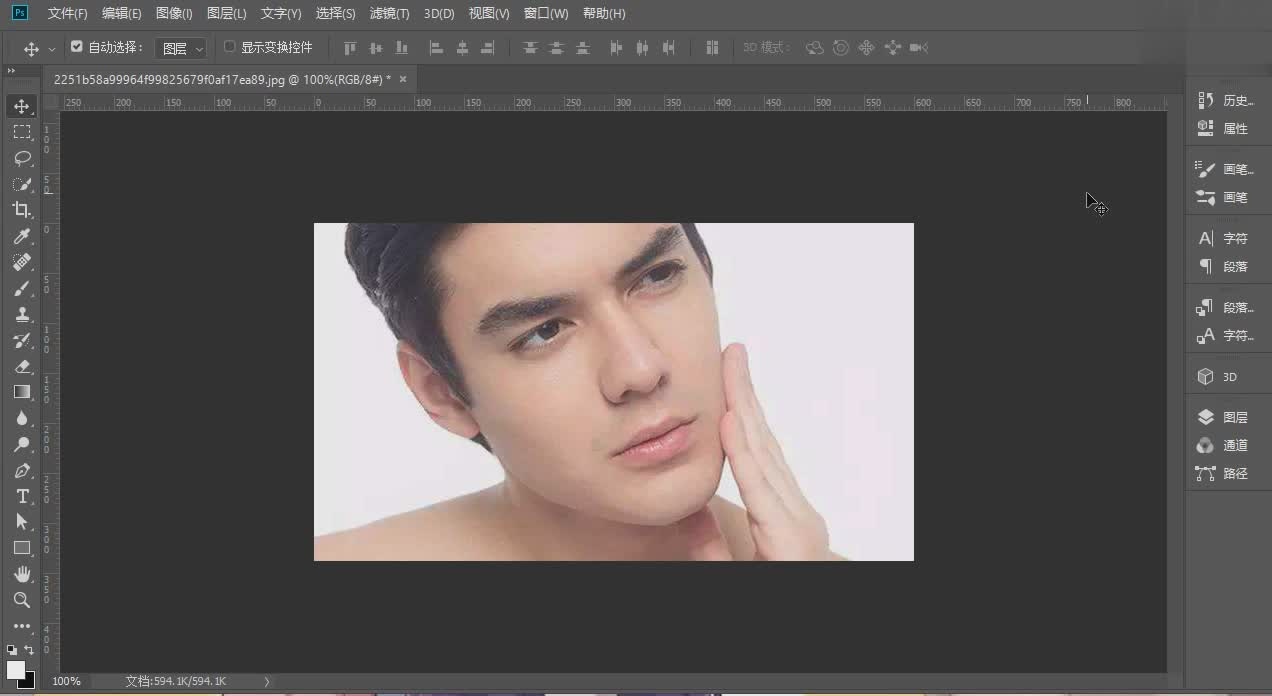Select the Lasso tool
Image resolution: width=1272 pixels, height=696 pixels.
coord(22,158)
